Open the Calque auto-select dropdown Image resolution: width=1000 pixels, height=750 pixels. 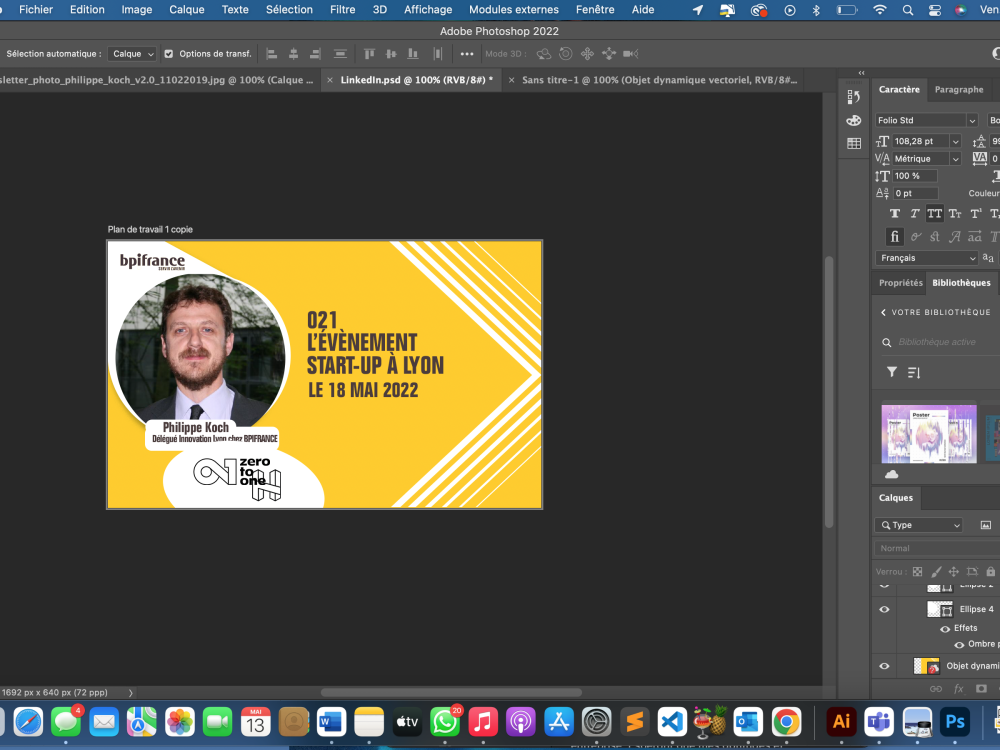132,54
